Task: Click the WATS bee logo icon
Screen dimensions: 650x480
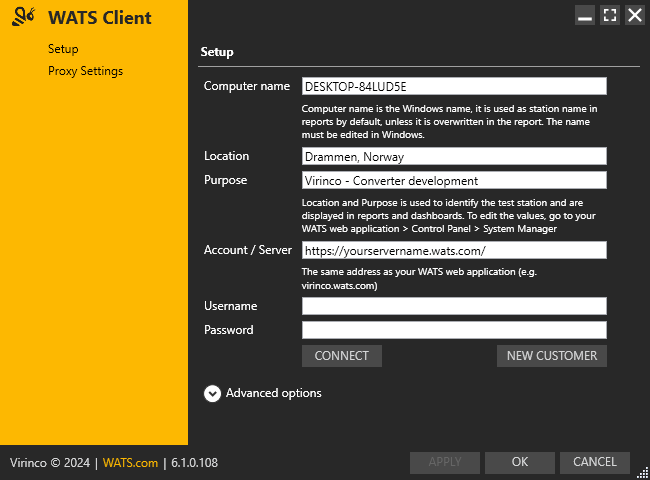Action: coord(23,17)
